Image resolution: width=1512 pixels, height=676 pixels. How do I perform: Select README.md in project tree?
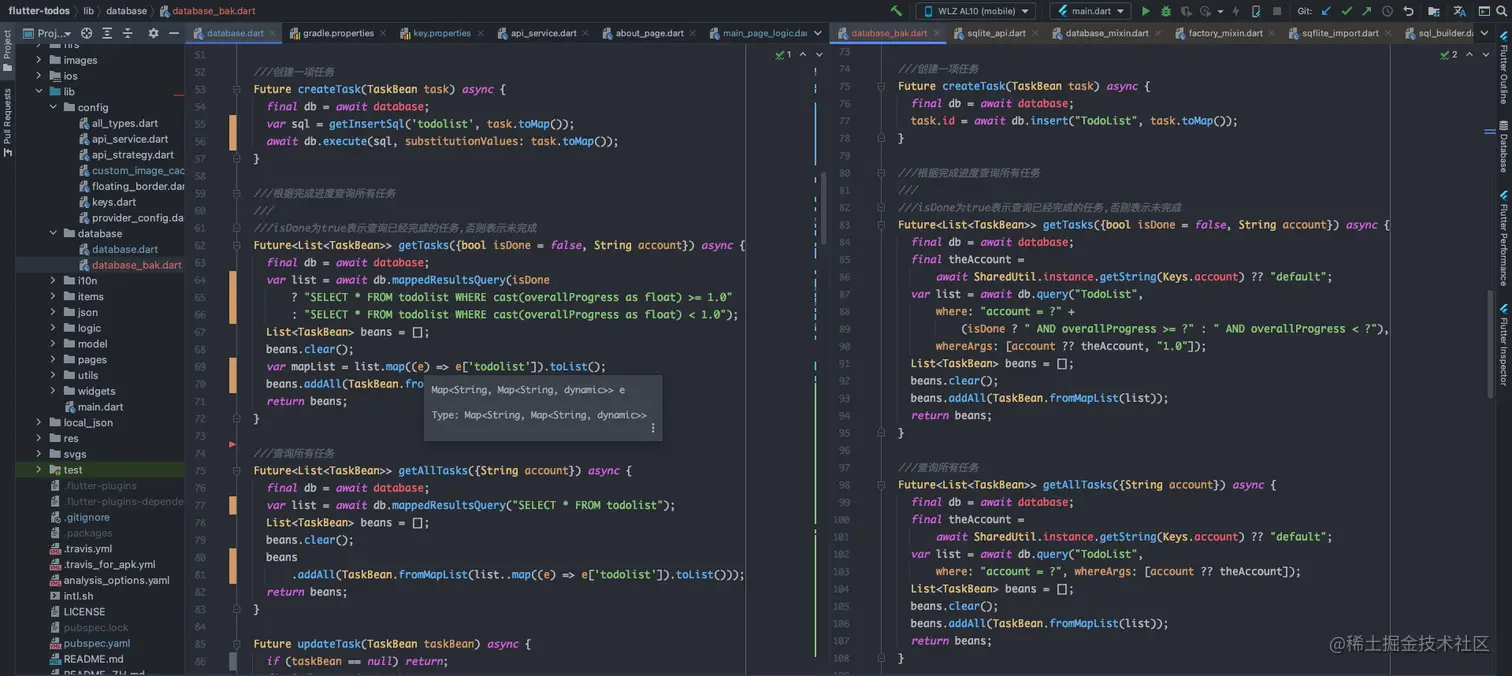tap(86, 659)
